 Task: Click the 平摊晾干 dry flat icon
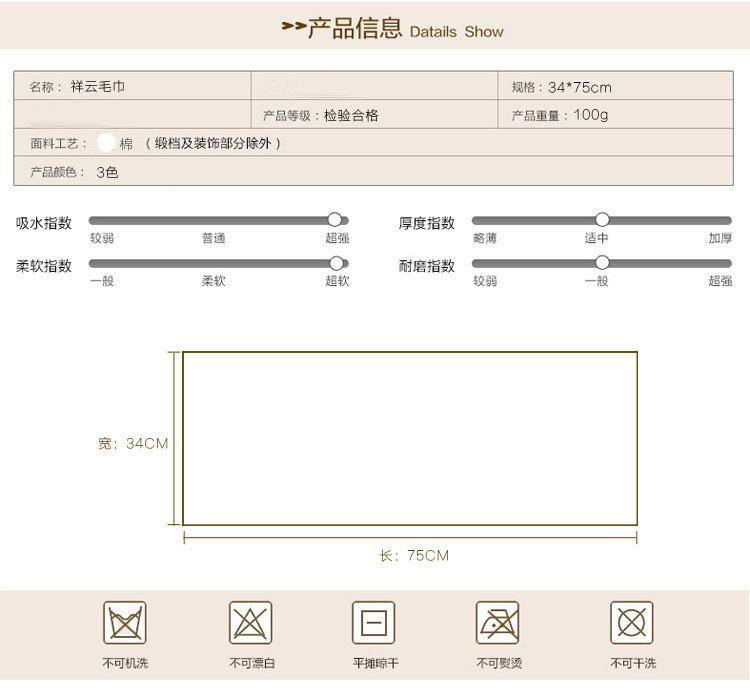click(374, 622)
